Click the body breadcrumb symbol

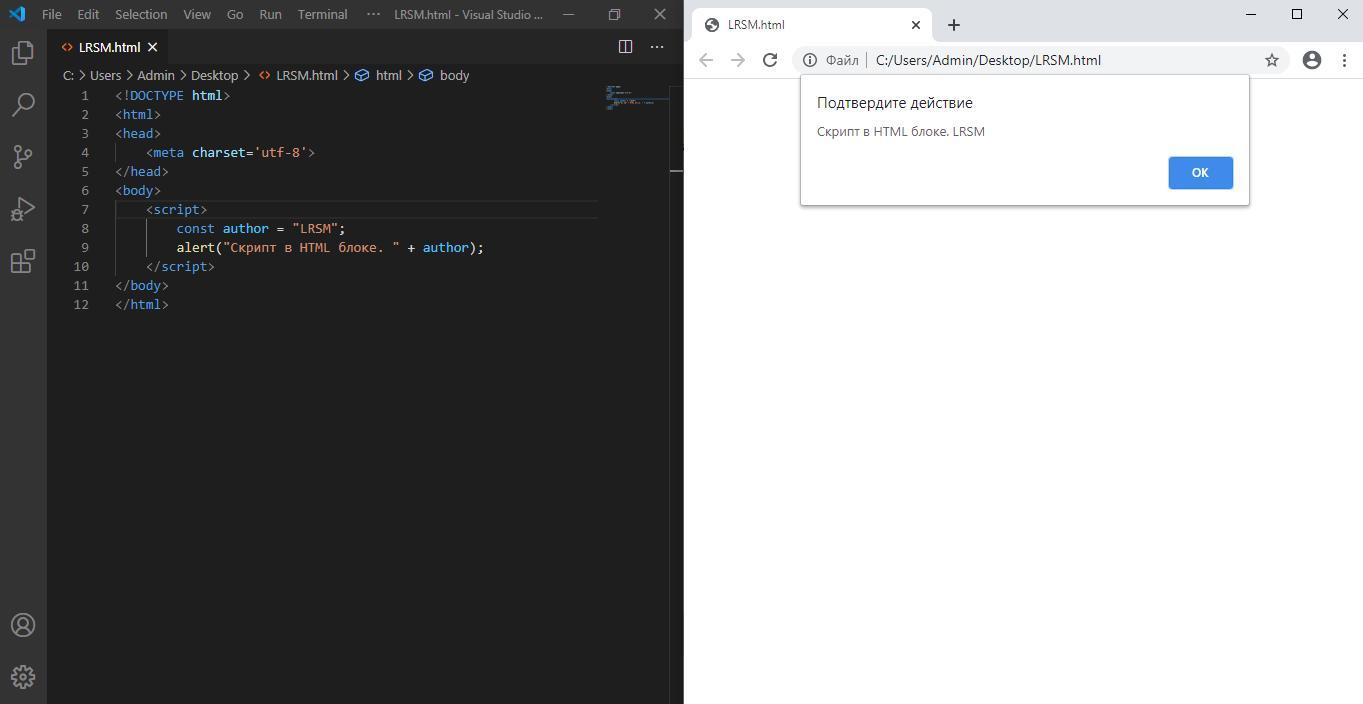pyautogui.click(x=444, y=75)
